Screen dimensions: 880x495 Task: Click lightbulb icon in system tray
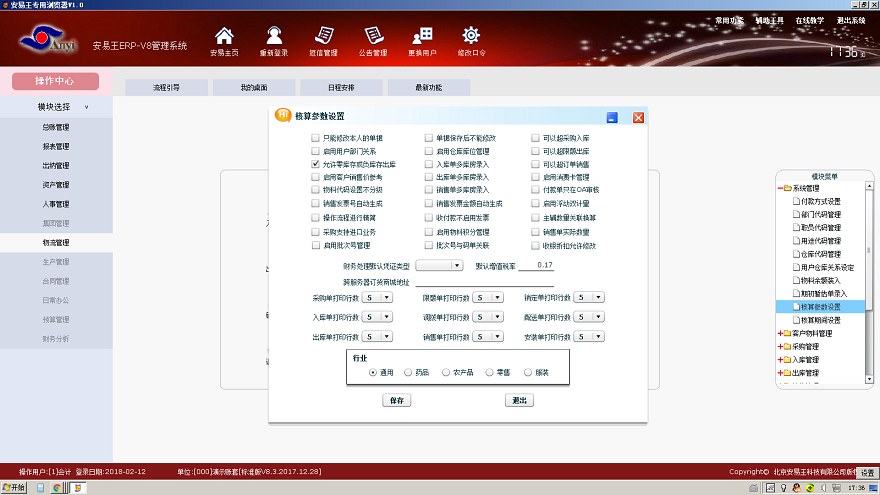click(x=783, y=488)
